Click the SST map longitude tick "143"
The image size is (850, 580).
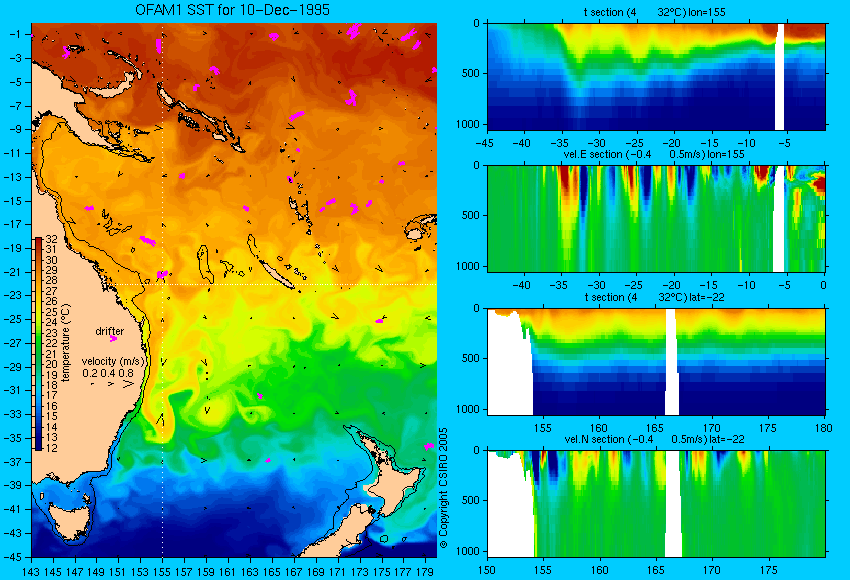pos(31,571)
